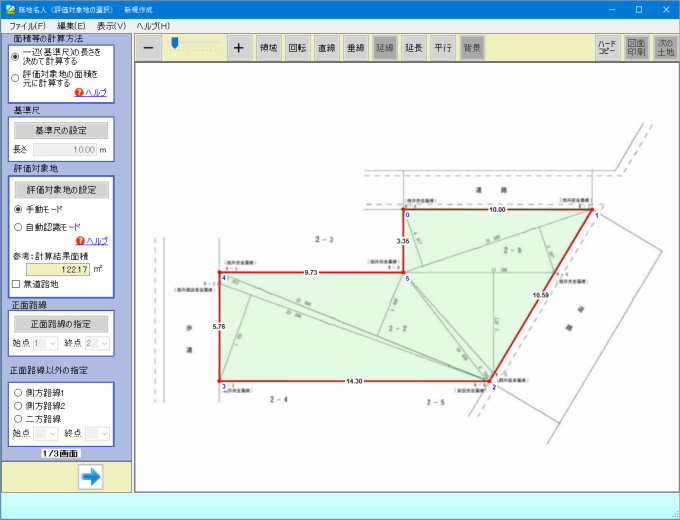The height and width of the screenshot is (520, 680).
Task: Click the 評価対象地の設定 button
Action: click(61, 189)
